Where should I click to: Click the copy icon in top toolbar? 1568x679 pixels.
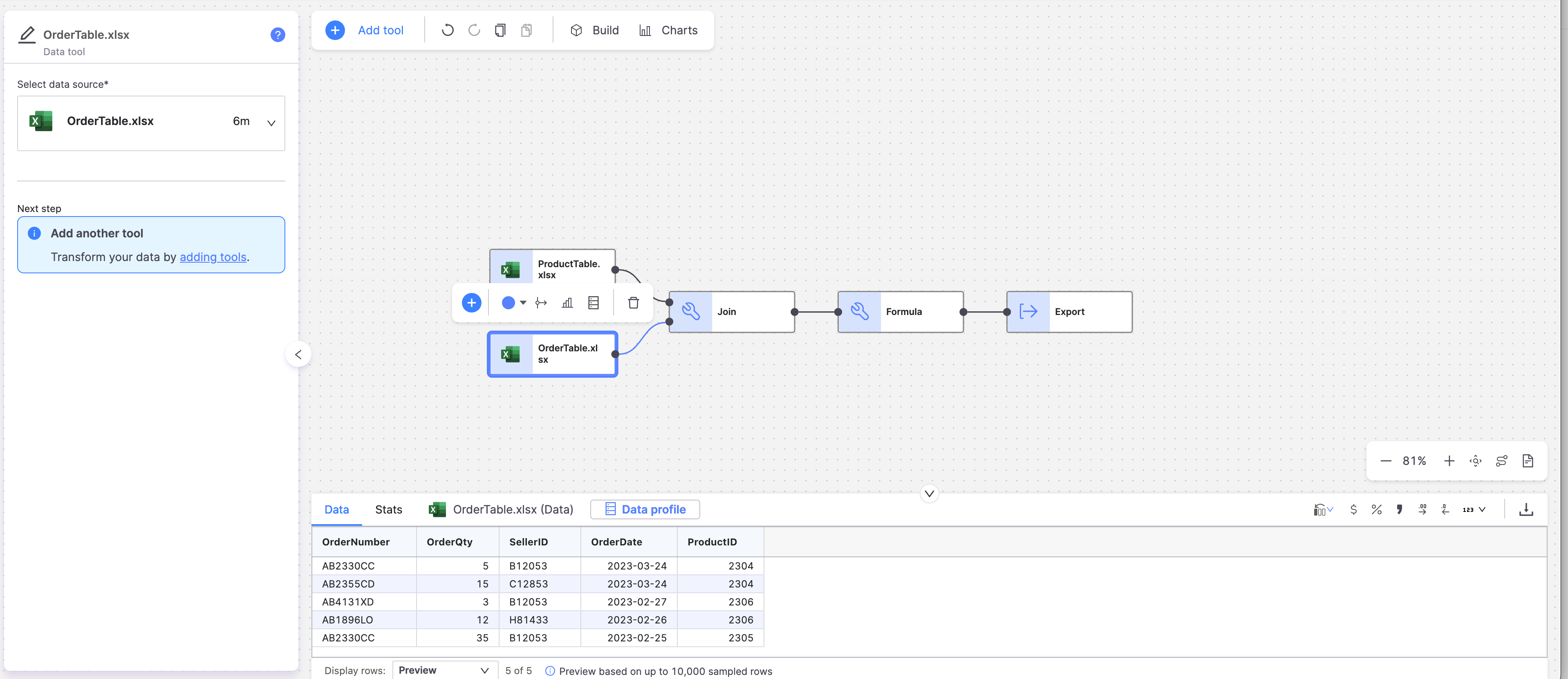coord(500,30)
